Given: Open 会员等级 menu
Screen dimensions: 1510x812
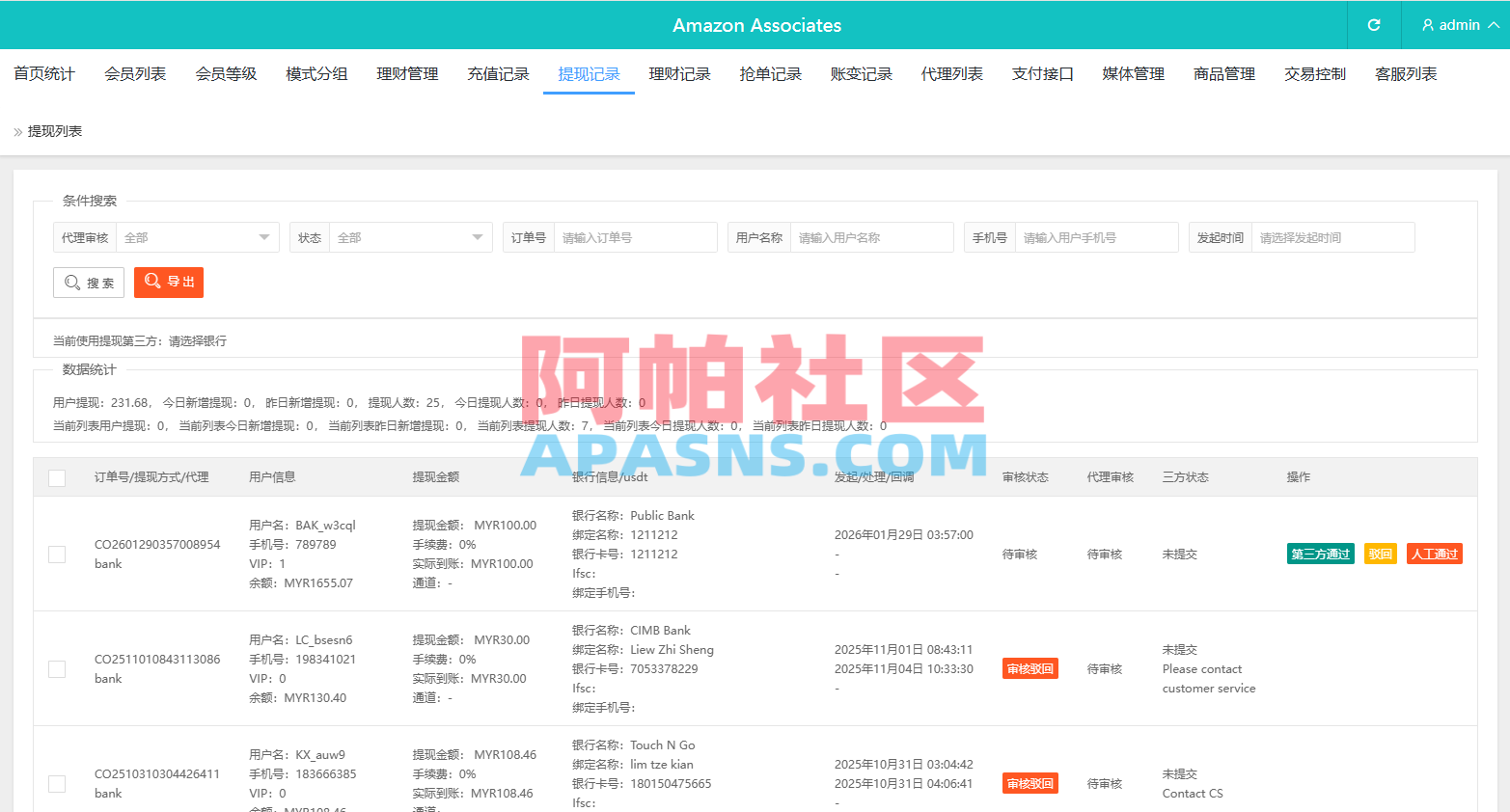Looking at the screenshot, I should point(226,74).
